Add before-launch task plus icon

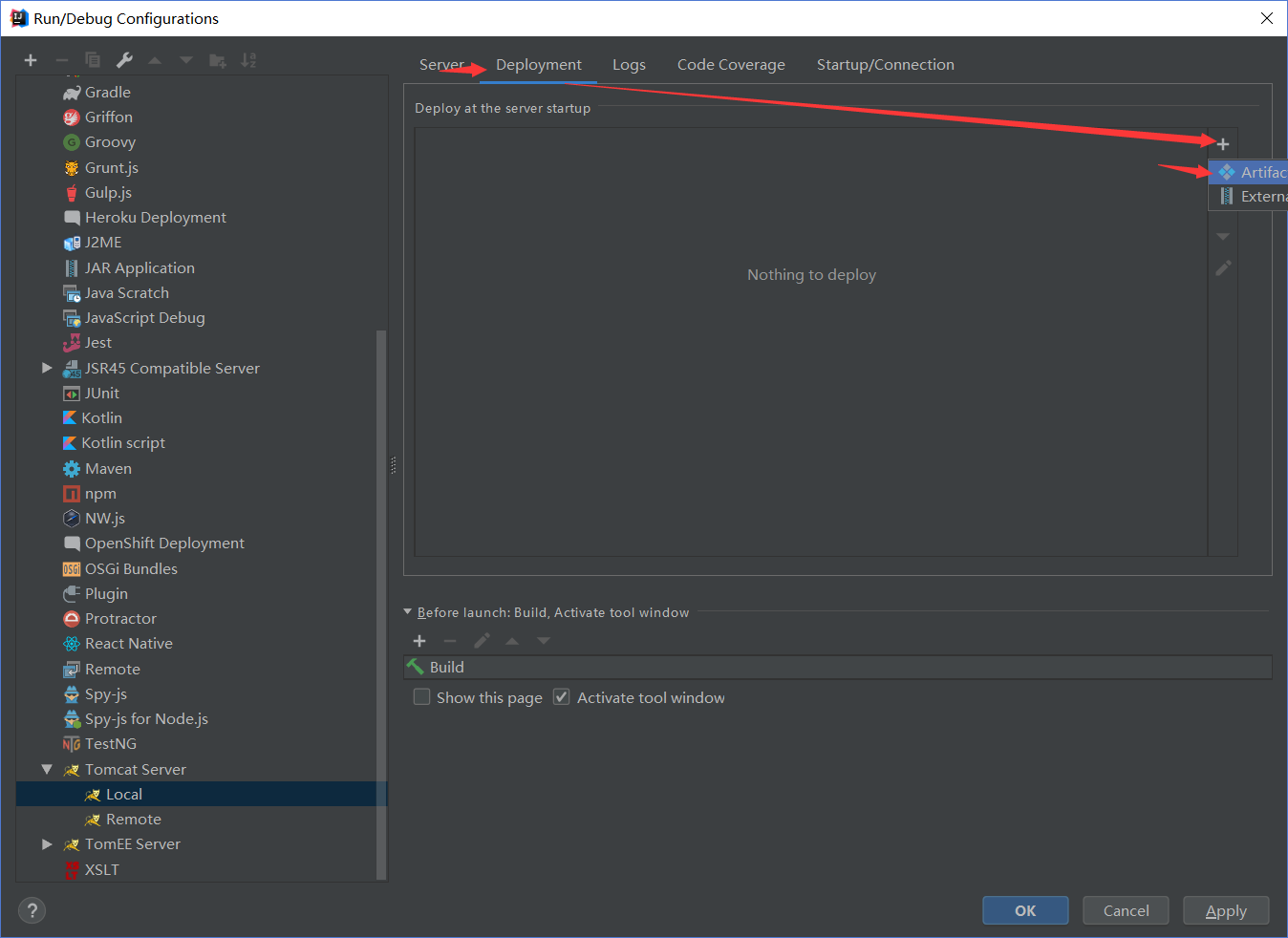click(x=419, y=641)
